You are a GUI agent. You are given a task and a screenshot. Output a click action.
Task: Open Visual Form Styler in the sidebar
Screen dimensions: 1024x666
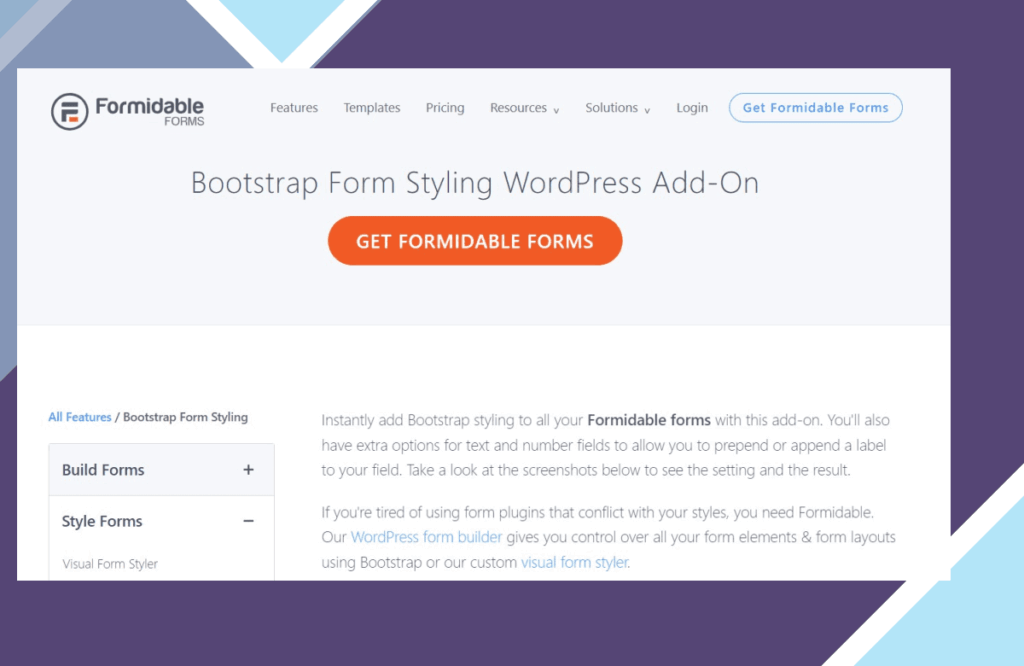(110, 564)
